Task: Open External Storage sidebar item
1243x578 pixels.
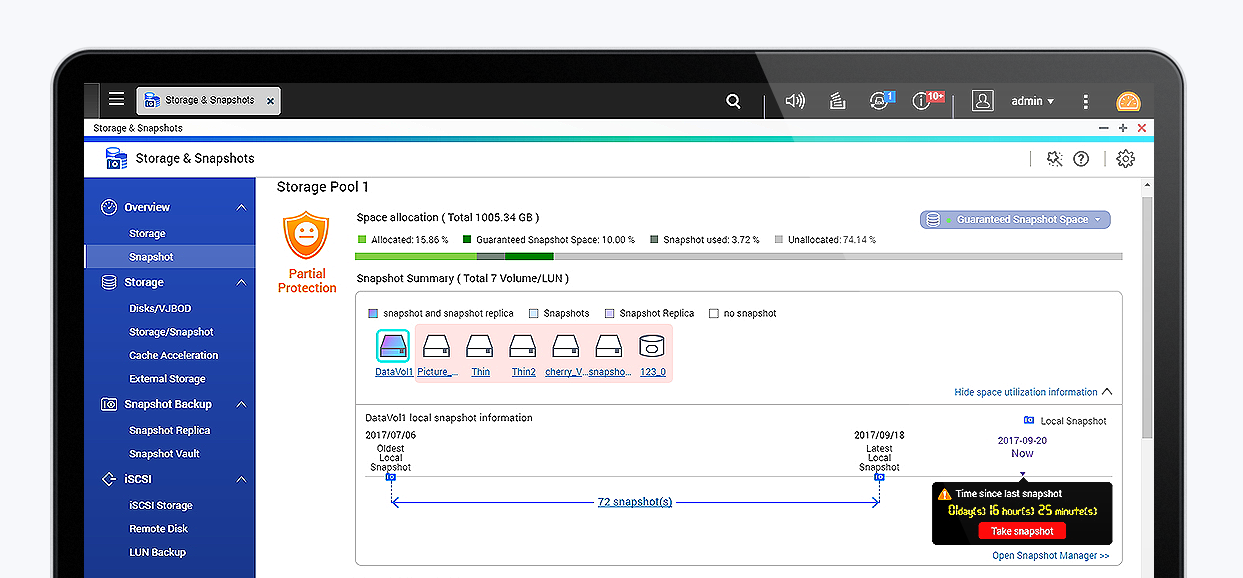Action: 167,379
